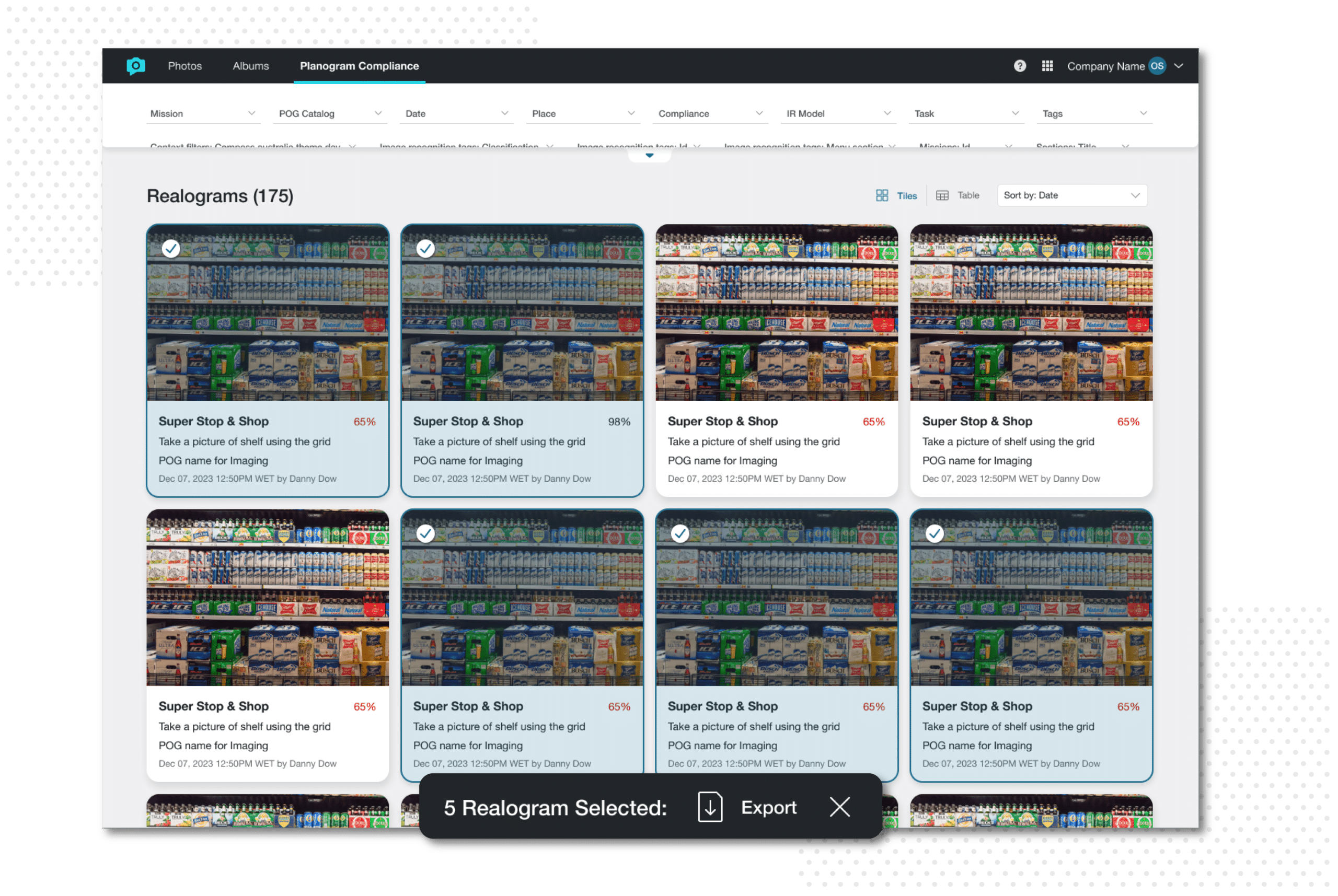Open the Compliance filter dropdown

710,114
